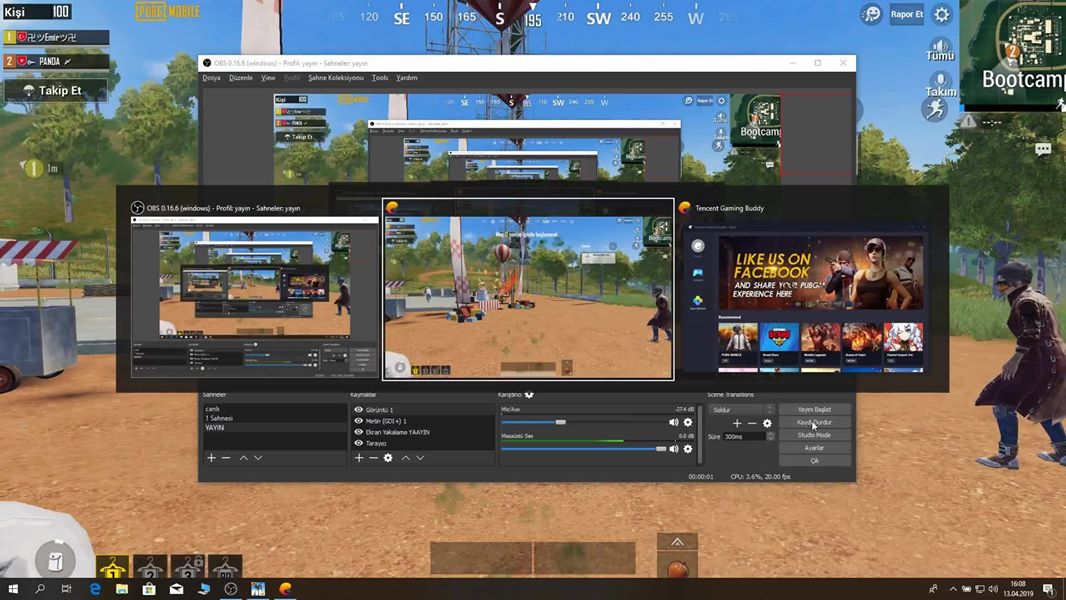Toggle the Takım microphone icon
This screenshot has height=600, width=1066.
pyautogui.click(x=941, y=81)
